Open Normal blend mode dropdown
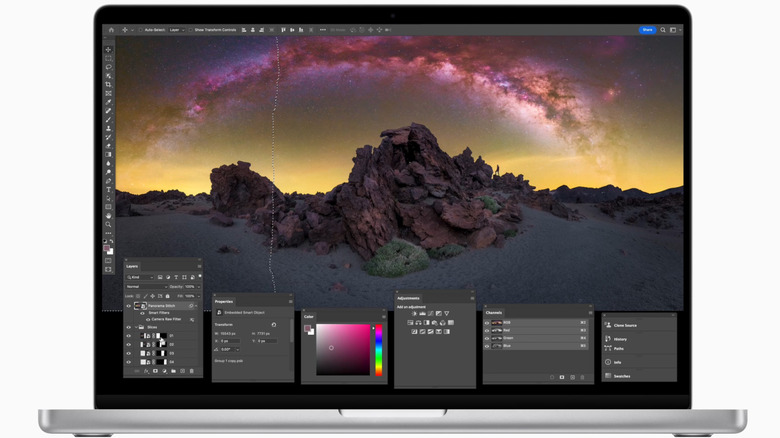This screenshot has height=438, width=780. [x=146, y=287]
